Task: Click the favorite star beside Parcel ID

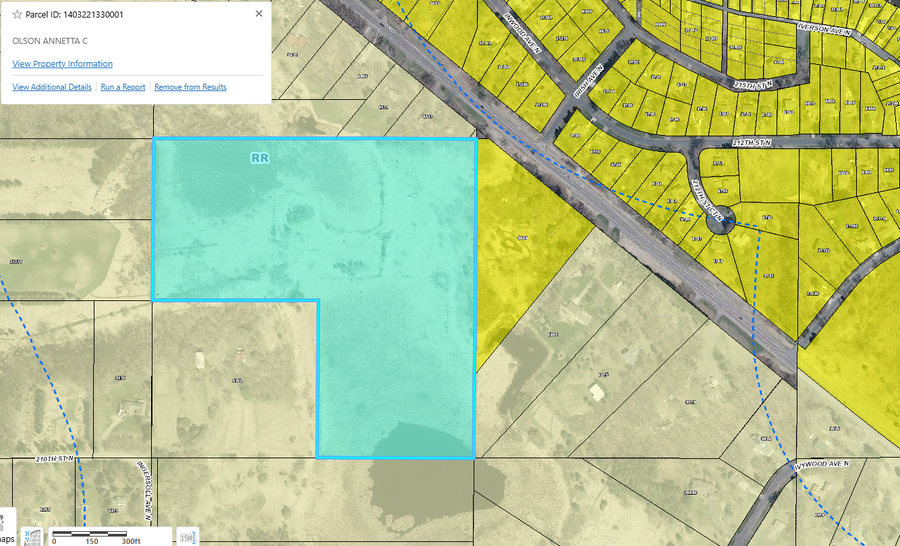Action: pos(17,15)
